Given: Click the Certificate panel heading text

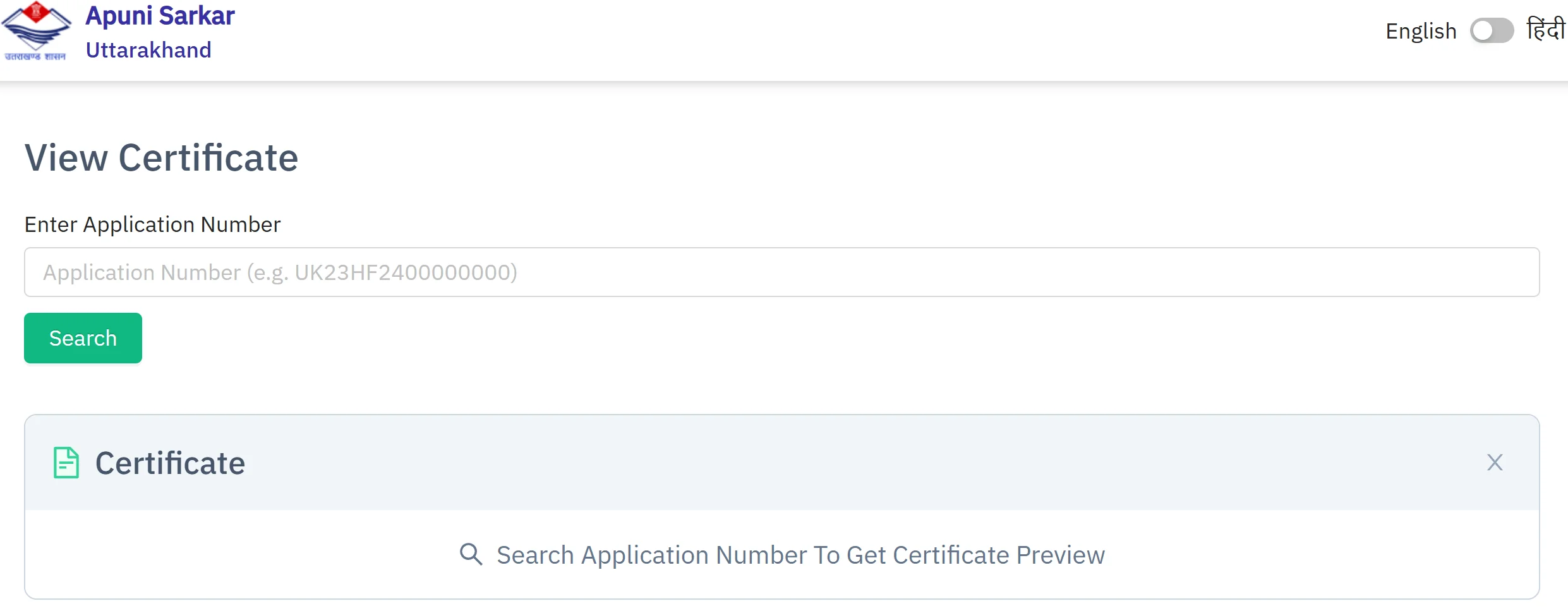Looking at the screenshot, I should tap(170, 463).
